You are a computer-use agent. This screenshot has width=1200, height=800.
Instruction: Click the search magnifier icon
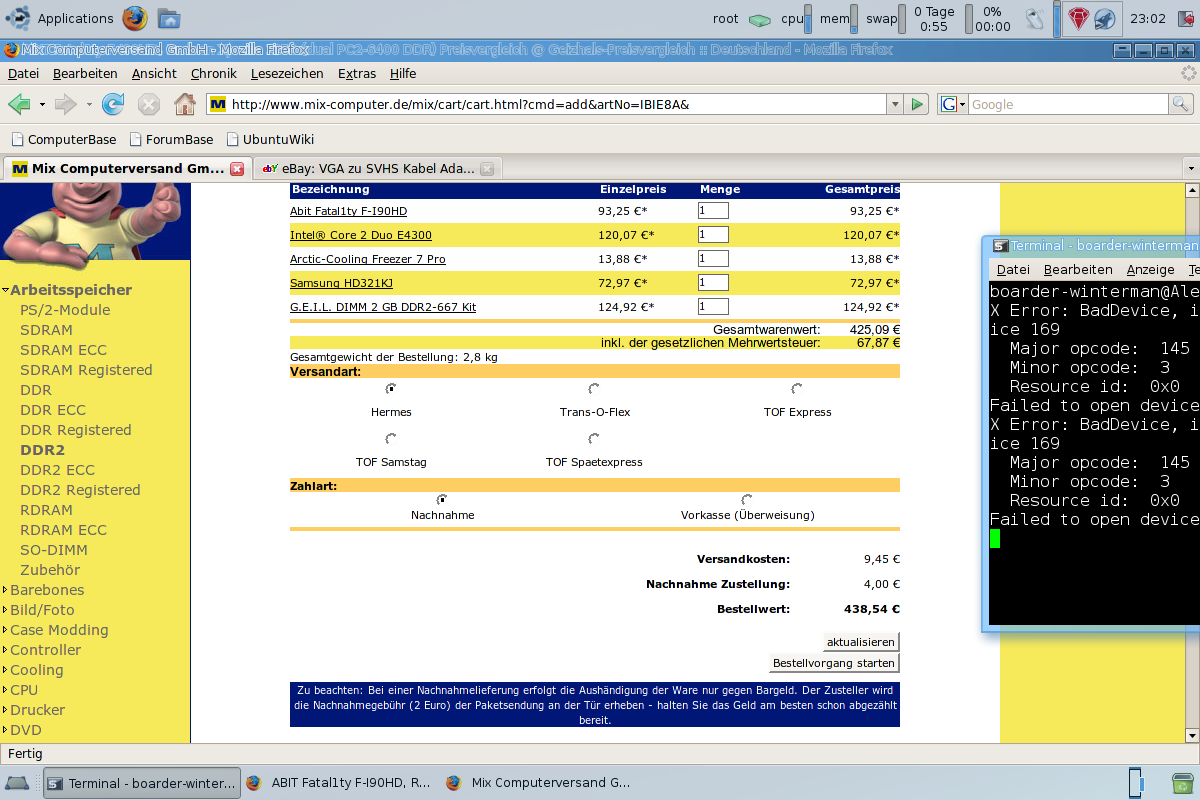tap(1181, 104)
